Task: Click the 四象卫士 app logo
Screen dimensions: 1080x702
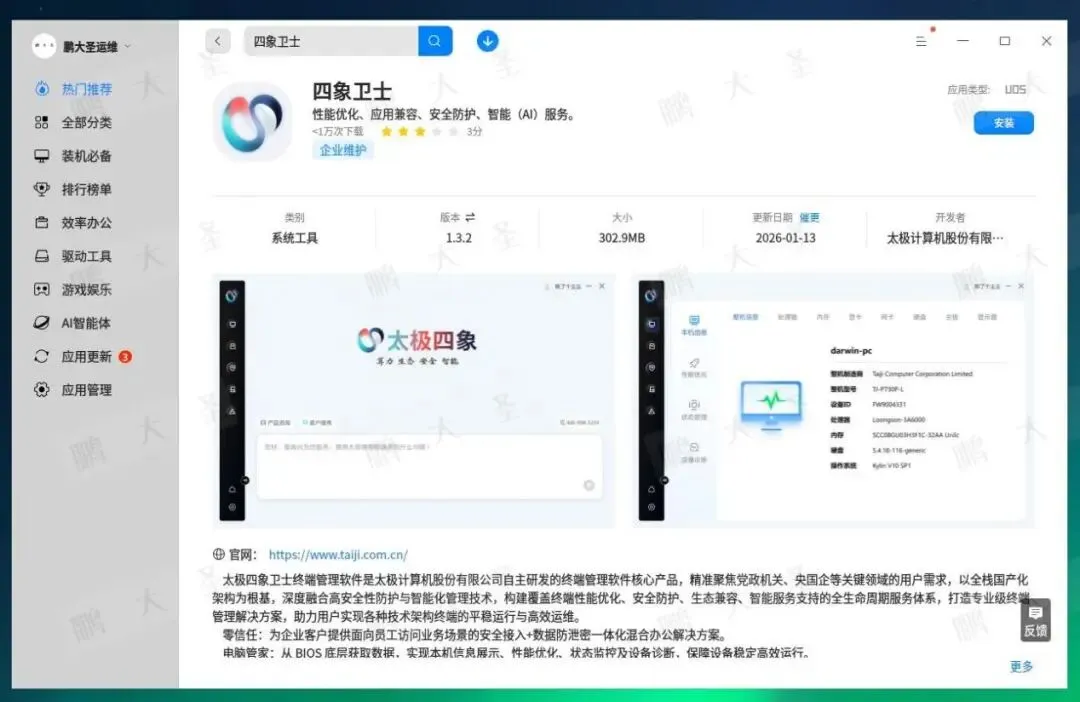Action: [x=252, y=122]
